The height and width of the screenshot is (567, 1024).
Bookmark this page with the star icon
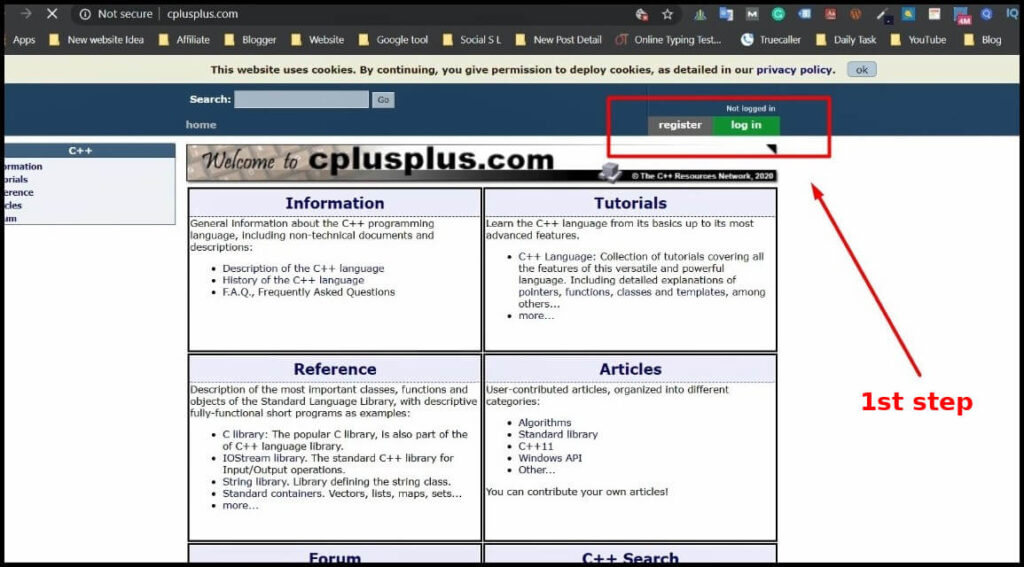667,14
